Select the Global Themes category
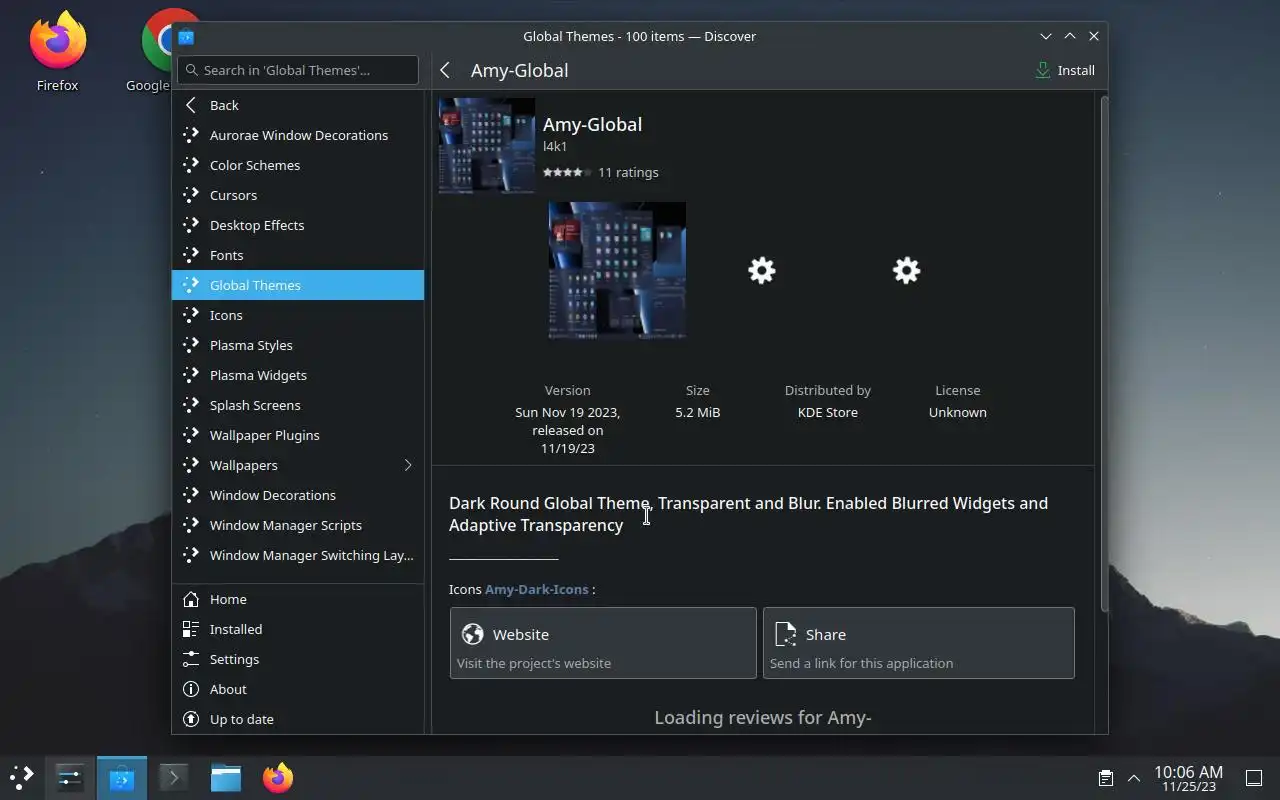The image size is (1280, 800). (298, 285)
